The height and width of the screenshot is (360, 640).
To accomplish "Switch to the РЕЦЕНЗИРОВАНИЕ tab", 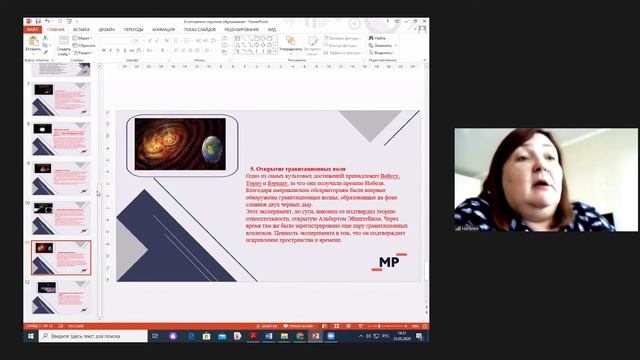I will pyautogui.click(x=241, y=29).
